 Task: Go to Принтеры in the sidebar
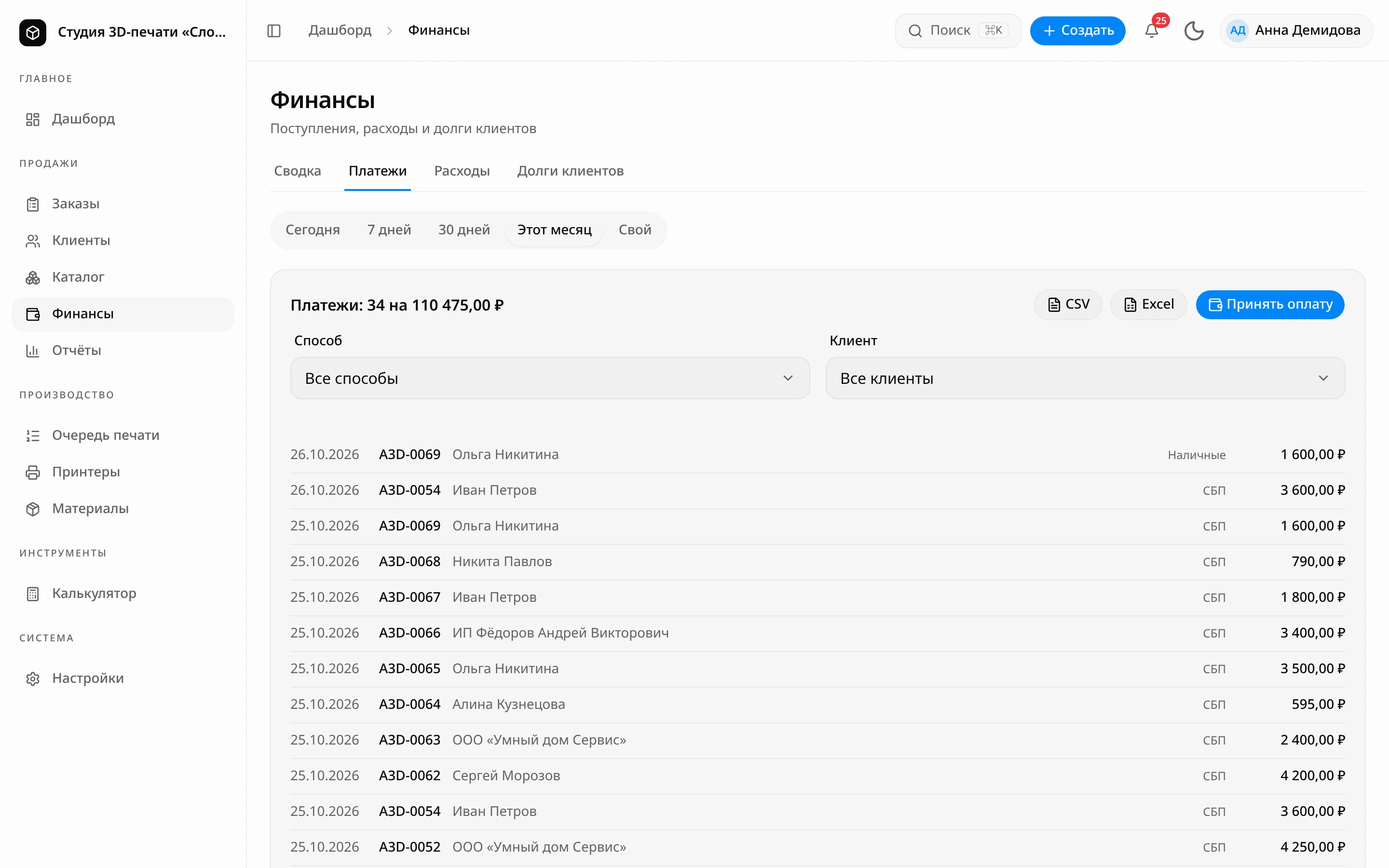tap(123, 472)
